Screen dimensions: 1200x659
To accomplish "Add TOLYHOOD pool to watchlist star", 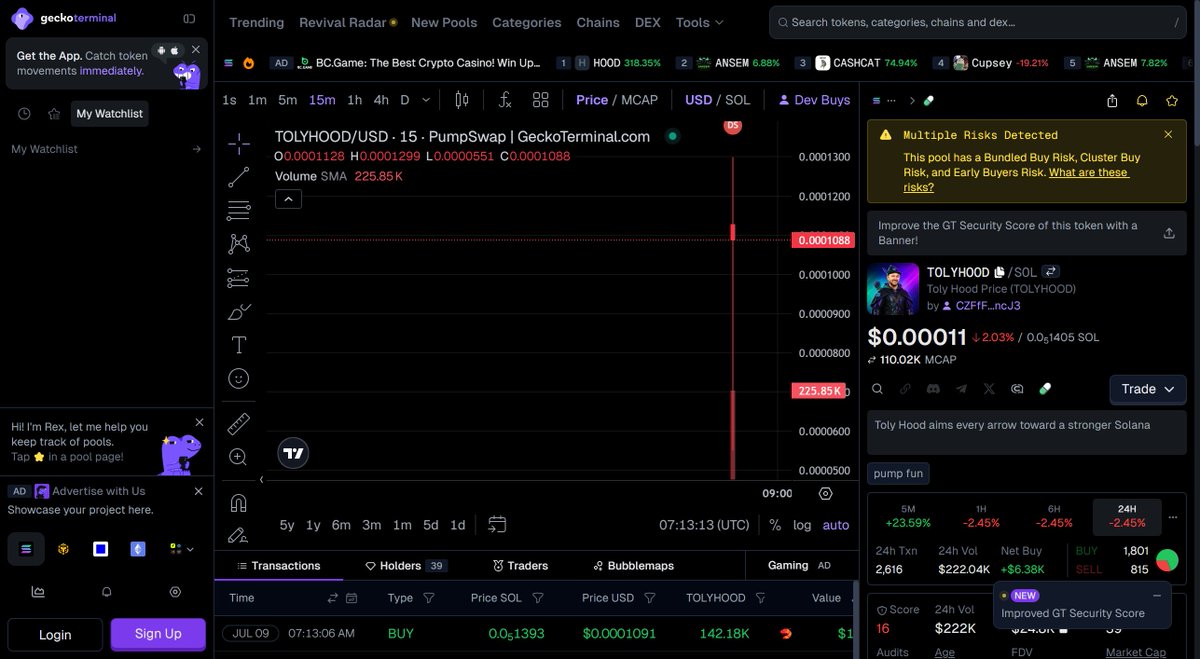I will [x=1172, y=101].
